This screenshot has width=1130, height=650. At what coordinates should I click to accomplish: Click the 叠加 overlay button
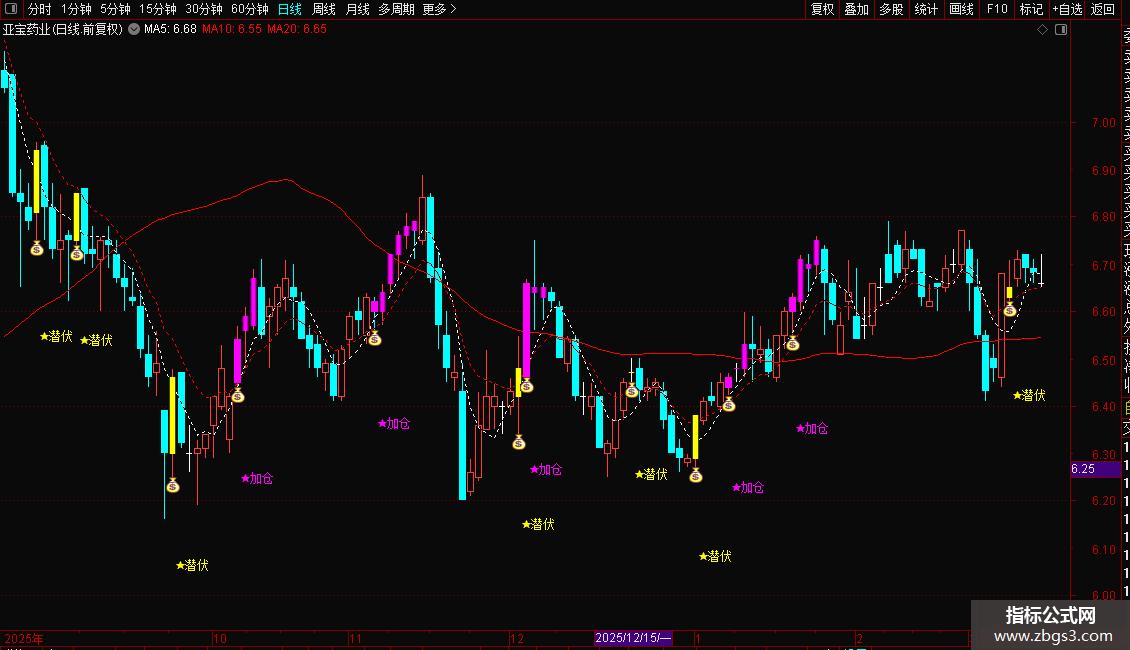tap(857, 9)
